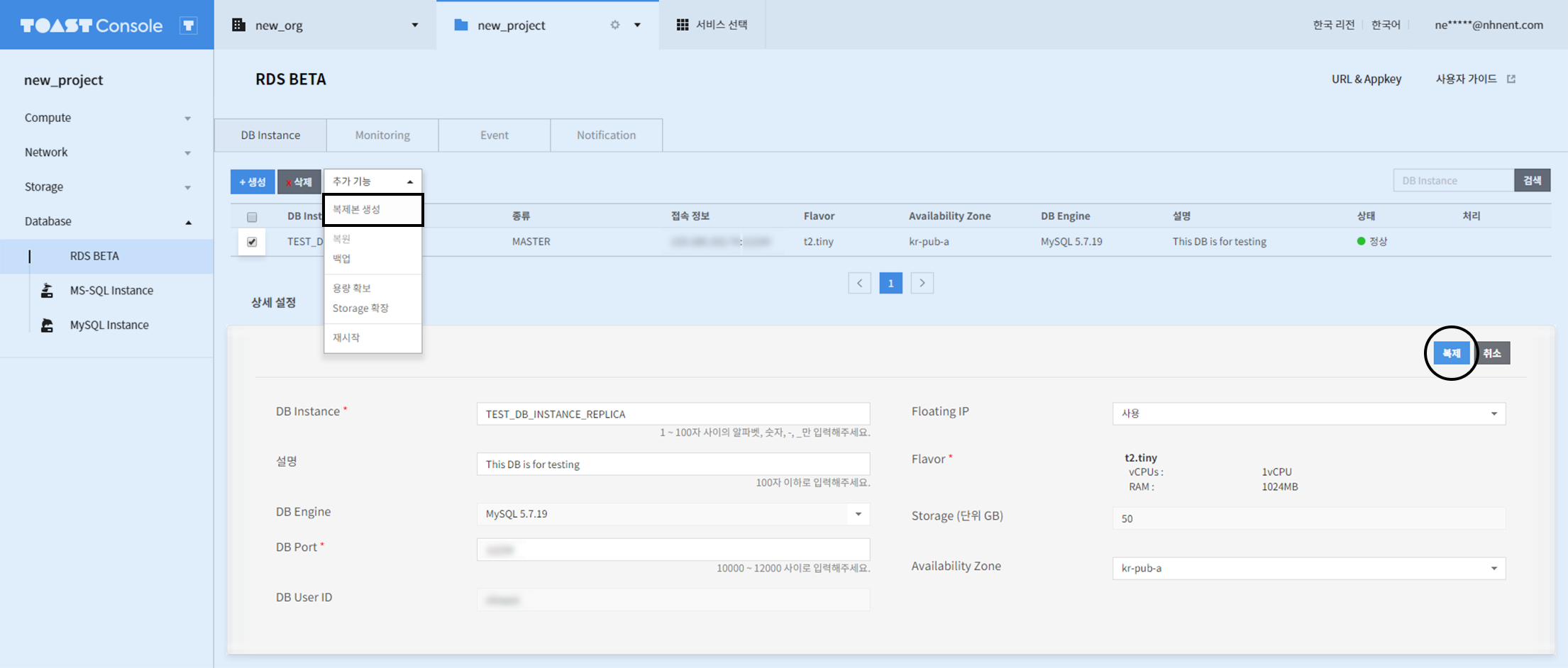Change region via 한국 리전
The height and width of the screenshot is (668, 1568).
tap(1334, 25)
